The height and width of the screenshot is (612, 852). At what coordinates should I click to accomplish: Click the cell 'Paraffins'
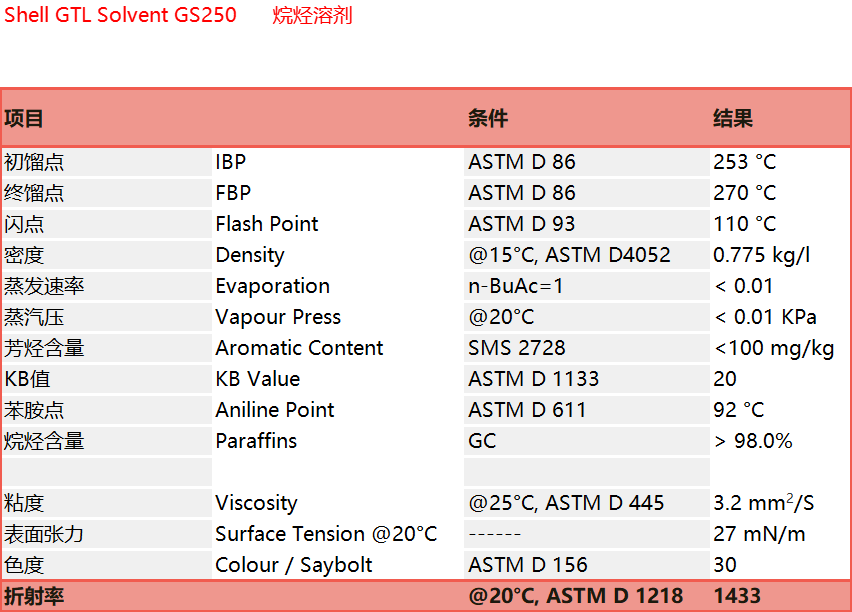tap(256, 441)
